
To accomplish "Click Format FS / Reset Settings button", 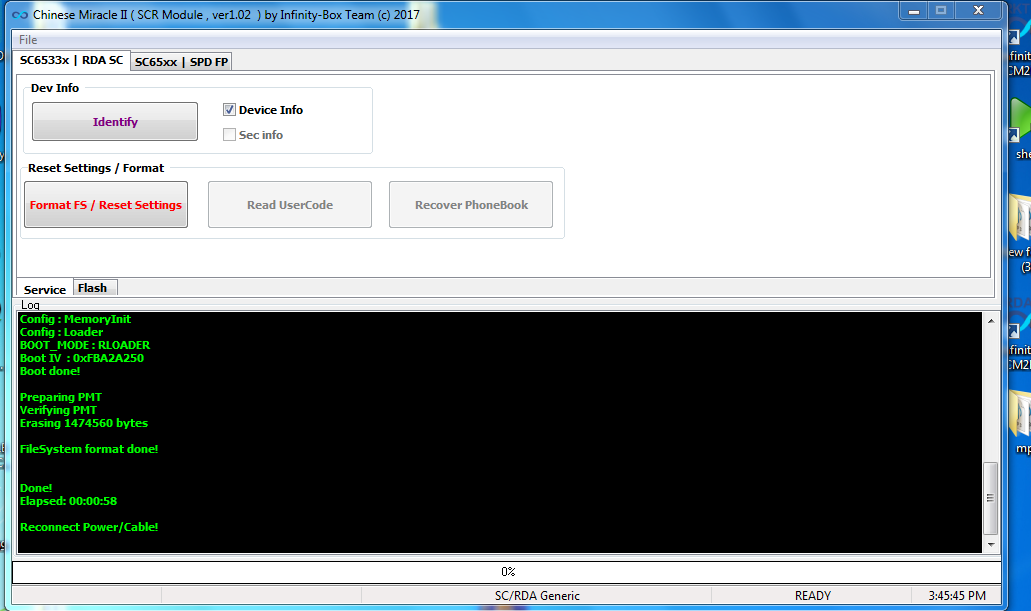I will click(106, 205).
